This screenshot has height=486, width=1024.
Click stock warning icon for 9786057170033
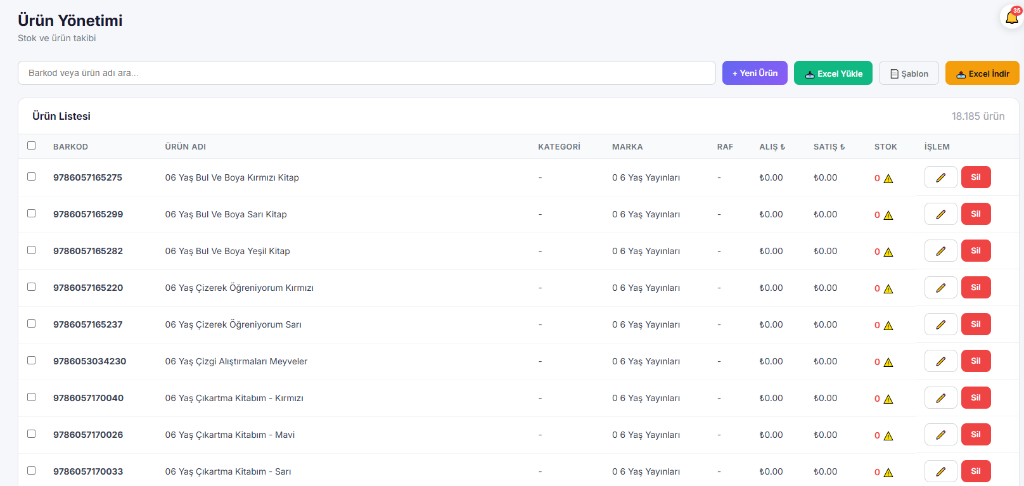(888, 472)
